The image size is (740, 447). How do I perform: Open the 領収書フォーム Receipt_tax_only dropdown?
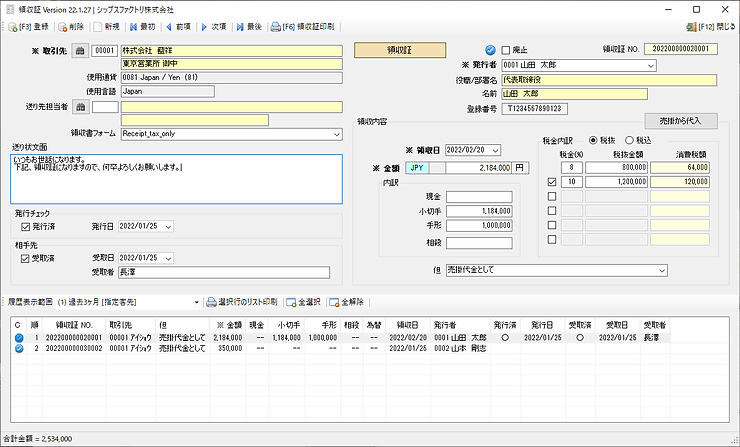coord(336,134)
